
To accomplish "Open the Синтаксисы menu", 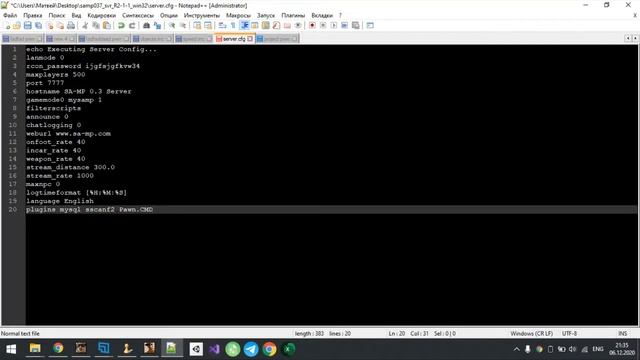I will click(x=138, y=15).
